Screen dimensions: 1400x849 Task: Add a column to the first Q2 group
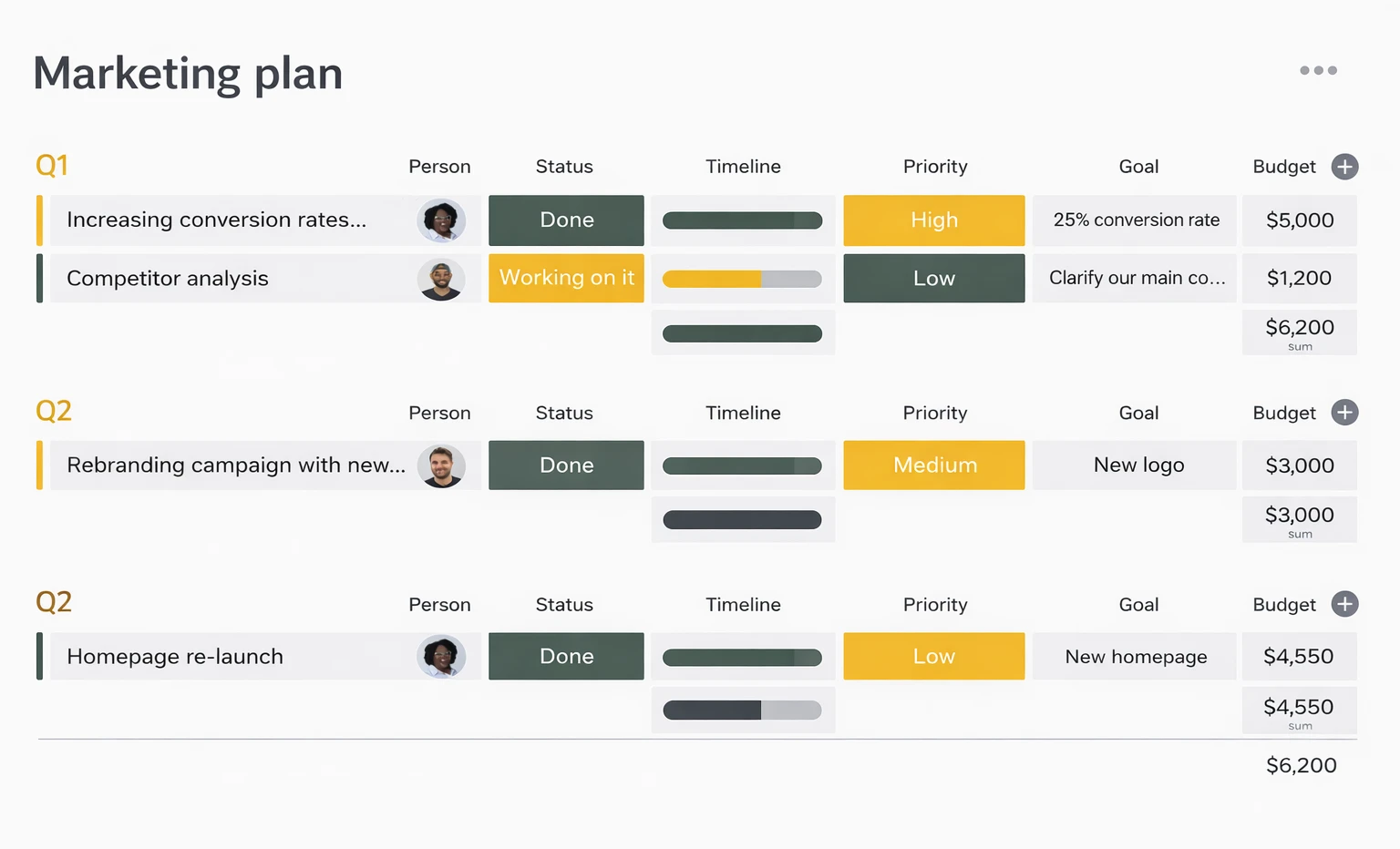pos(1344,413)
